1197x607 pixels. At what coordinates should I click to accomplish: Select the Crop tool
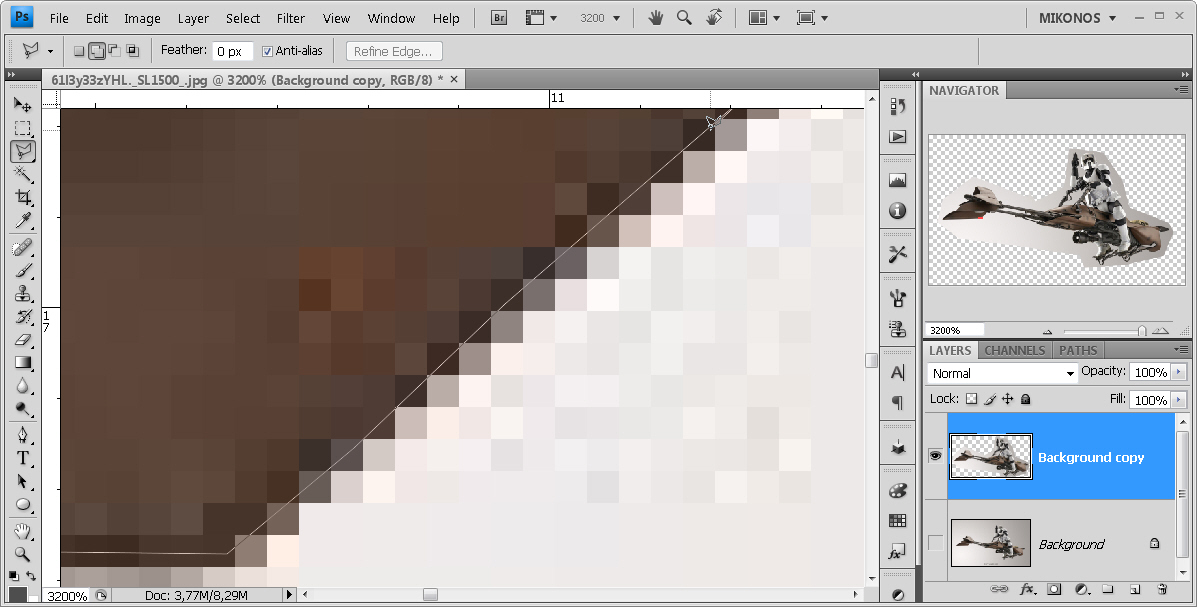coord(23,197)
